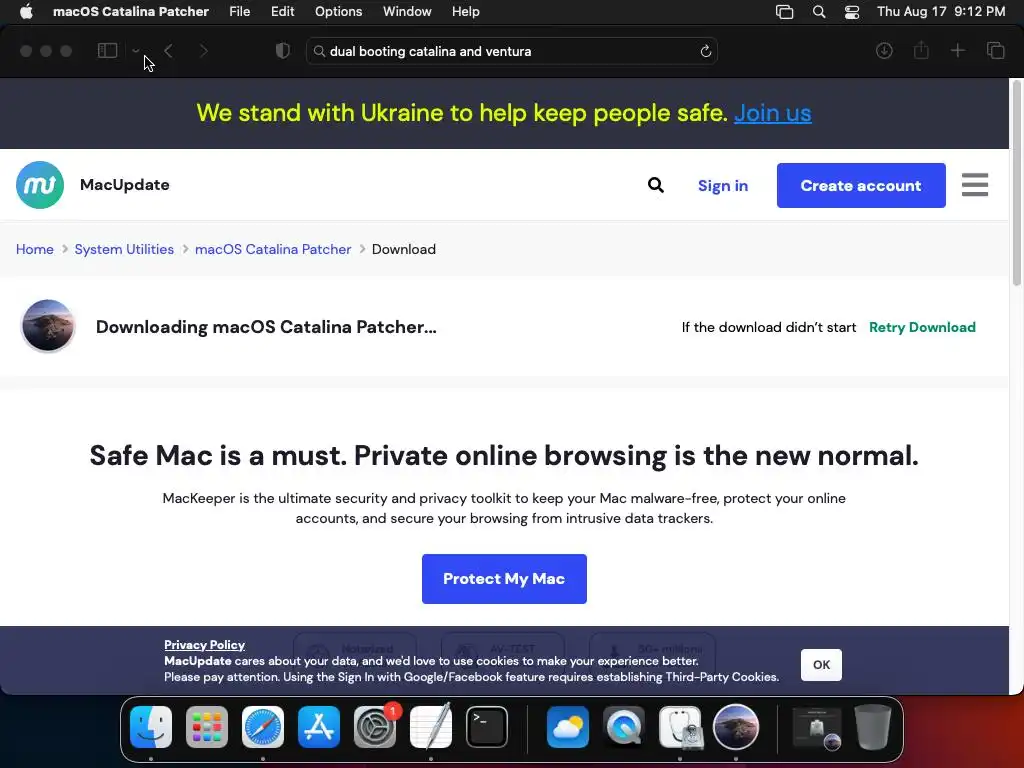Open the Trash in the Dock
This screenshot has width=1024, height=768.
click(x=872, y=727)
